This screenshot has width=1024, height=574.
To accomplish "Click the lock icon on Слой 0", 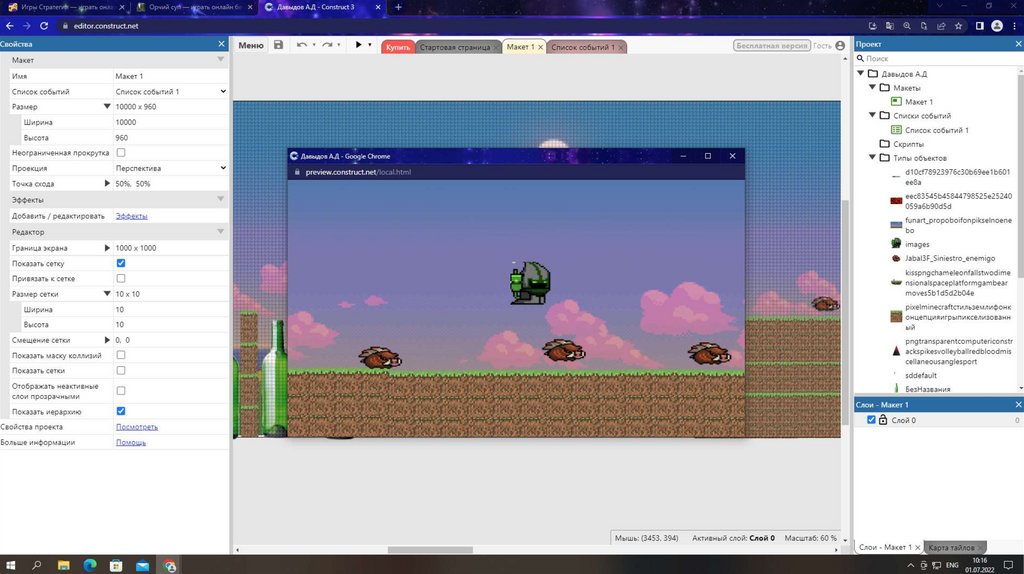I will click(882, 420).
